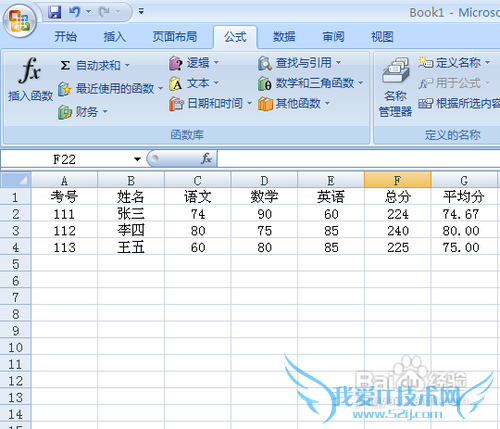The height and width of the screenshot is (429, 500).
Task: Click the fx insert function button in formula bar
Action: (206, 159)
